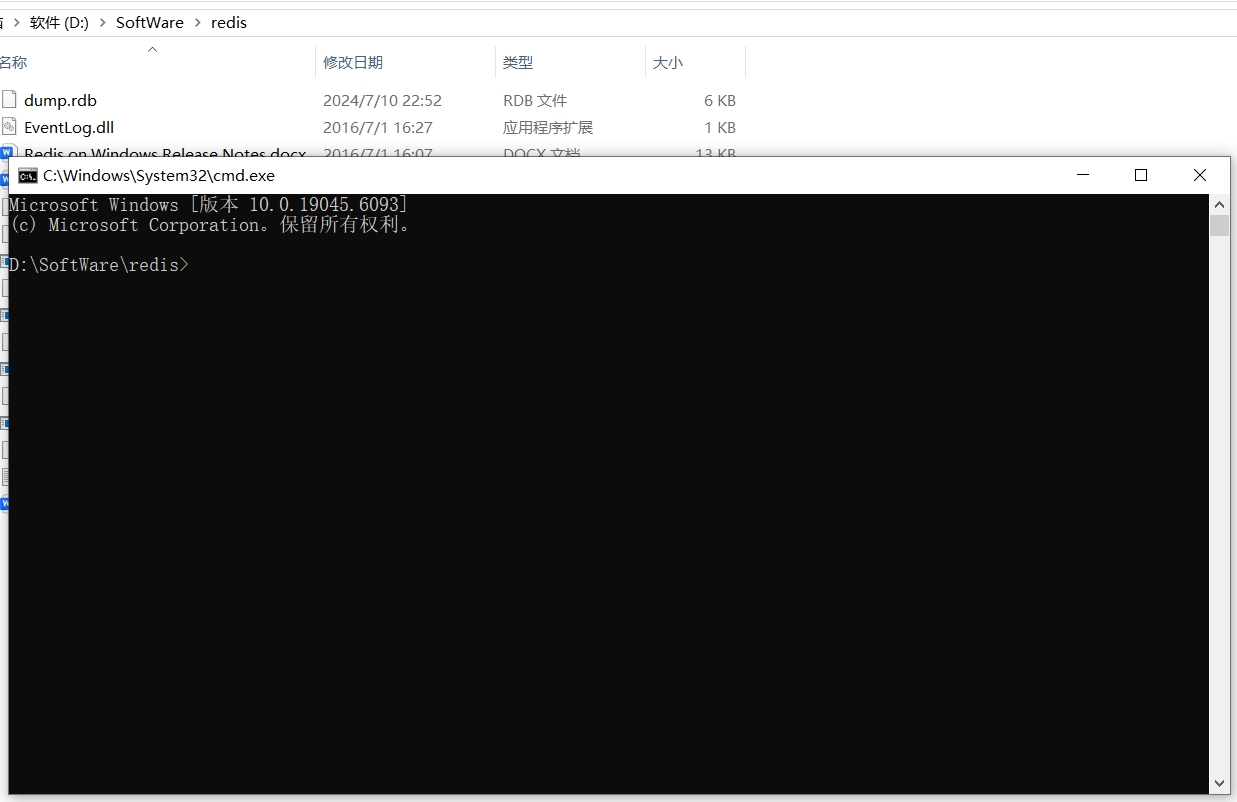Minimize the cmd.exe window
This screenshot has height=802, width=1237.
[1083, 175]
